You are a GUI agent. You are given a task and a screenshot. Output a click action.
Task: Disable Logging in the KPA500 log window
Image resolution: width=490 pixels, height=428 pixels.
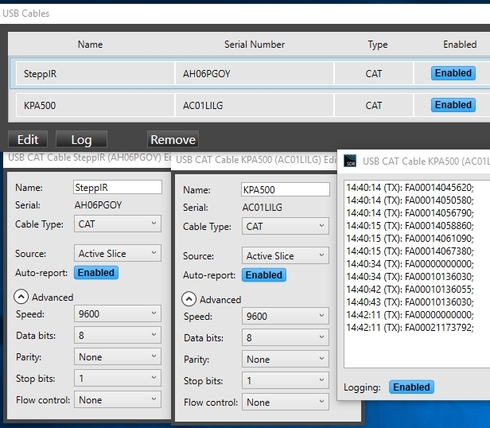(411, 387)
